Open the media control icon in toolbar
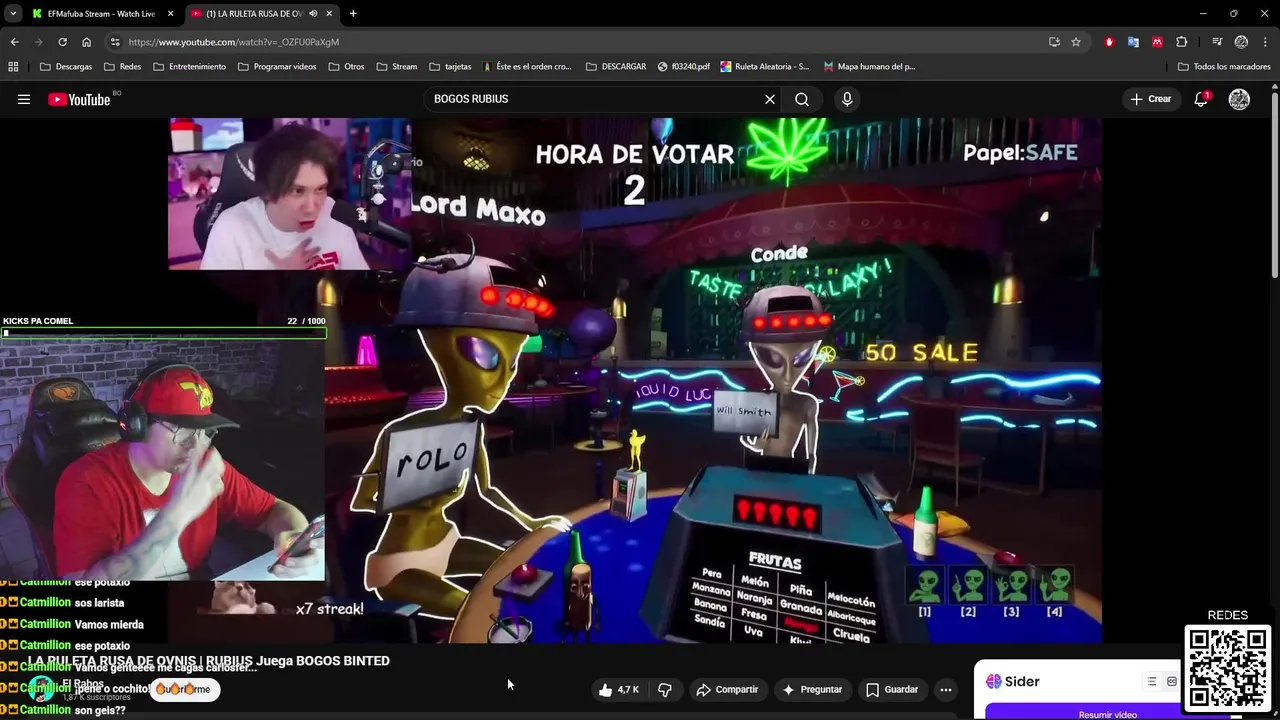1280x720 pixels. click(x=1217, y=42)
